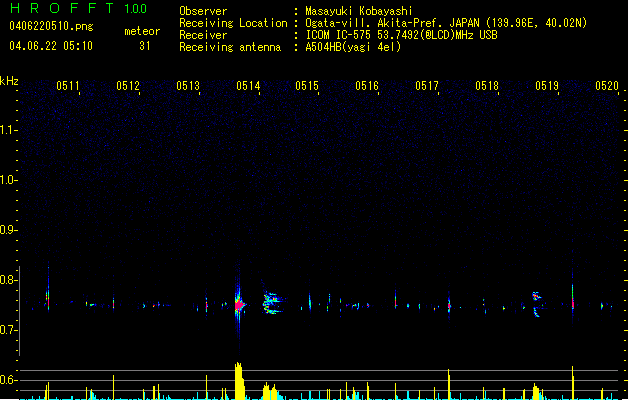Viewport: 629px width, 400px height.
Task: Click the 0.9 kHz axis label
Action: point(8,230)
